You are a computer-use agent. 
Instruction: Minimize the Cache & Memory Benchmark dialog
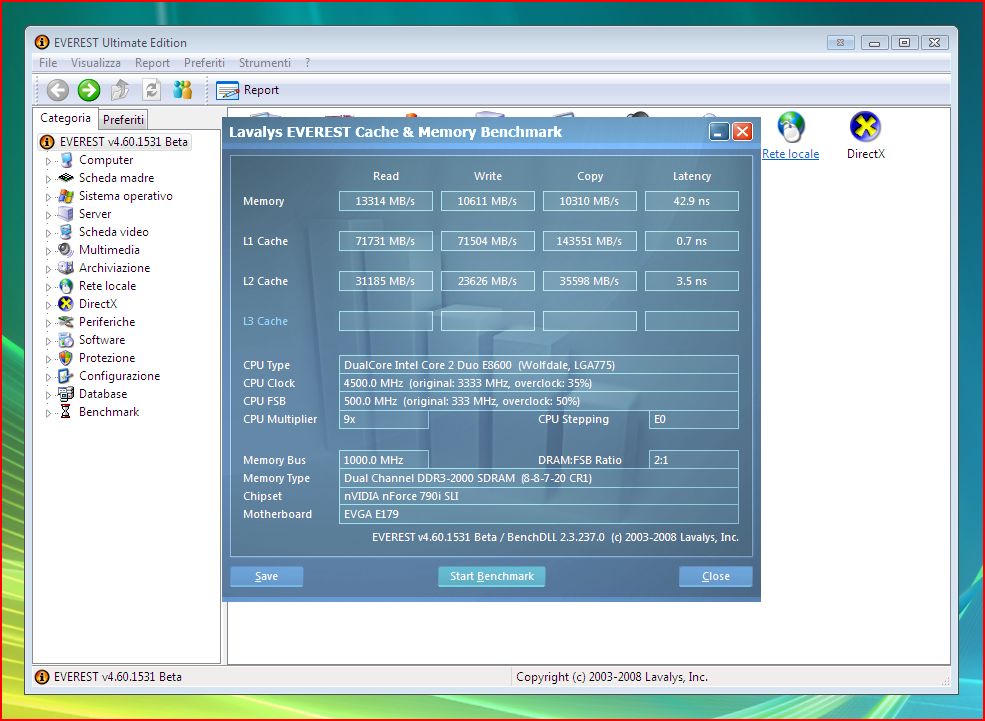[719, 132]
